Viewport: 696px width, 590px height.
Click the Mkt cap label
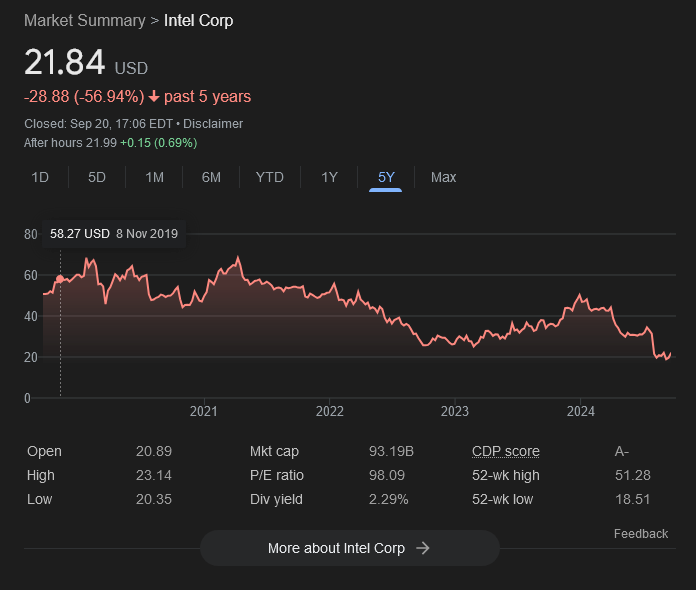tap(274, 451)
